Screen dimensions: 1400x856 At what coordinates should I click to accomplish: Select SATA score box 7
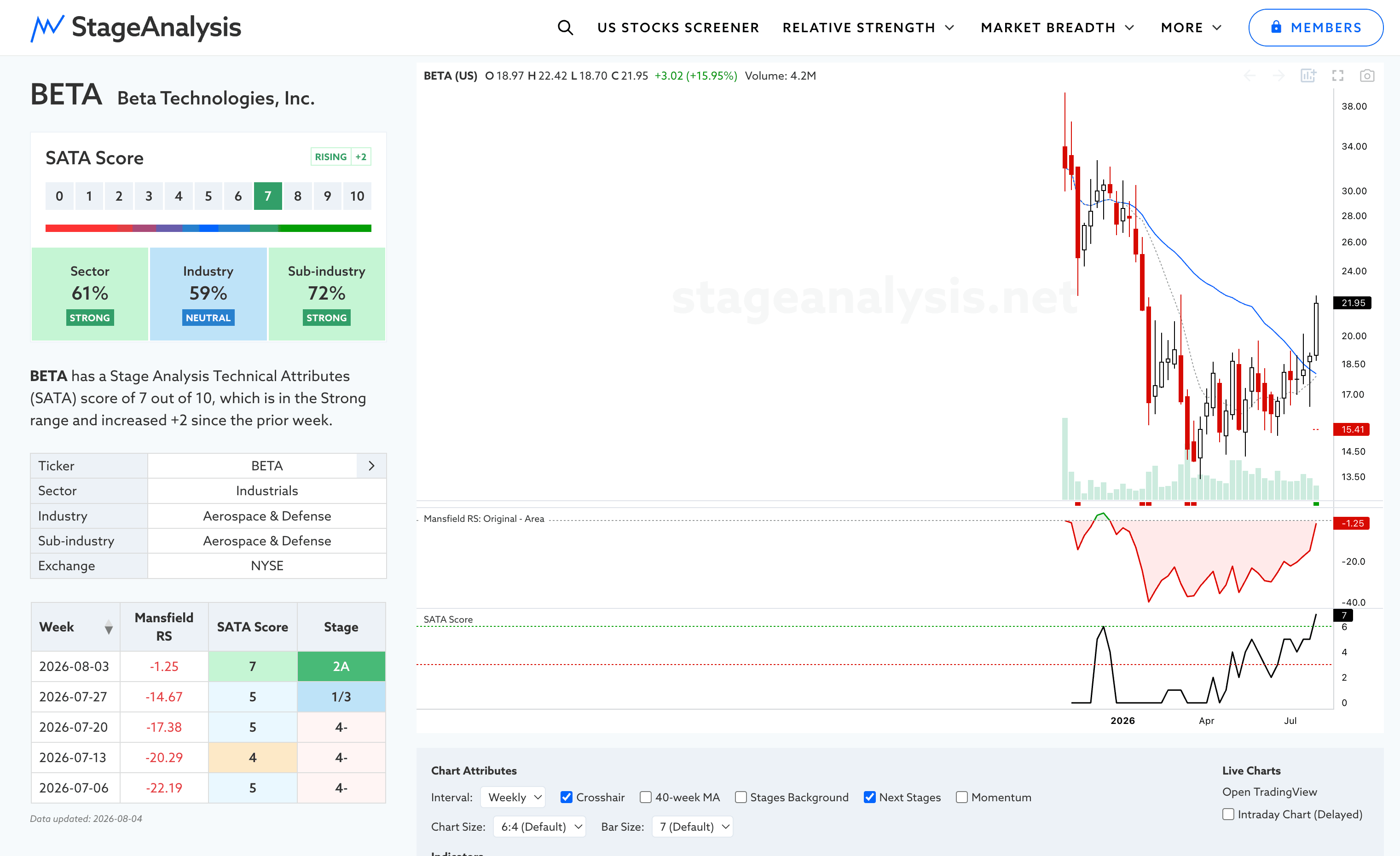click(267, 196)
